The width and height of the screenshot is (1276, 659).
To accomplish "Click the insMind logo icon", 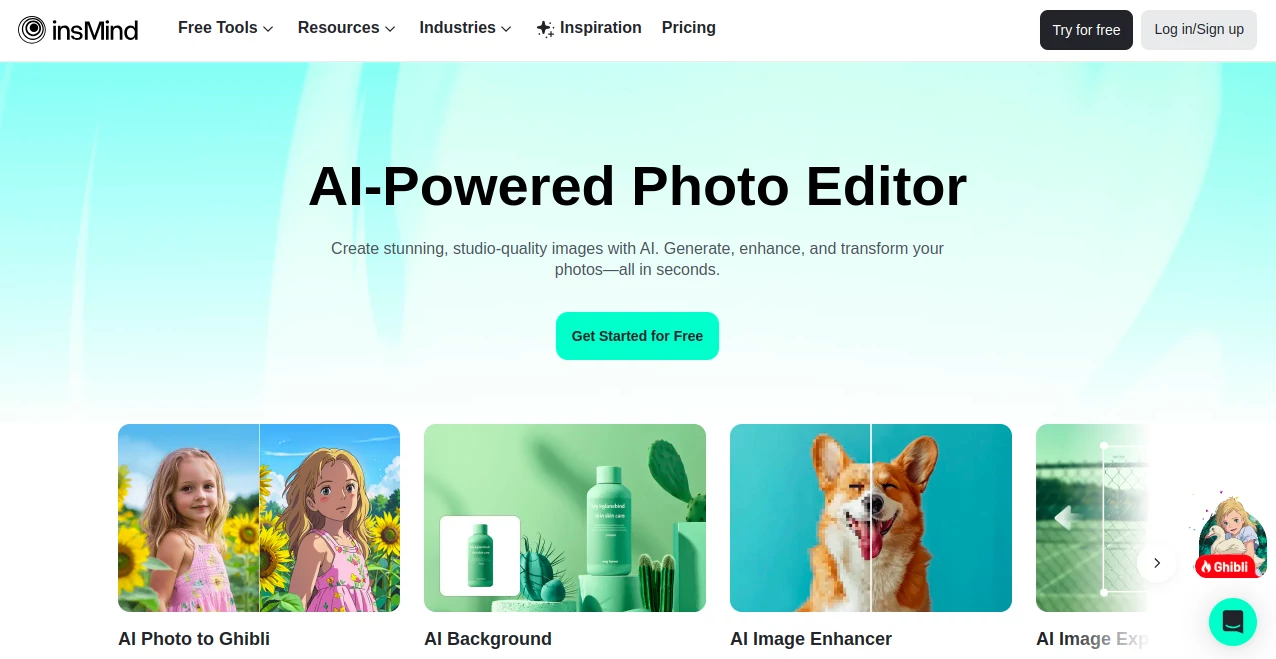I will 32,30.
